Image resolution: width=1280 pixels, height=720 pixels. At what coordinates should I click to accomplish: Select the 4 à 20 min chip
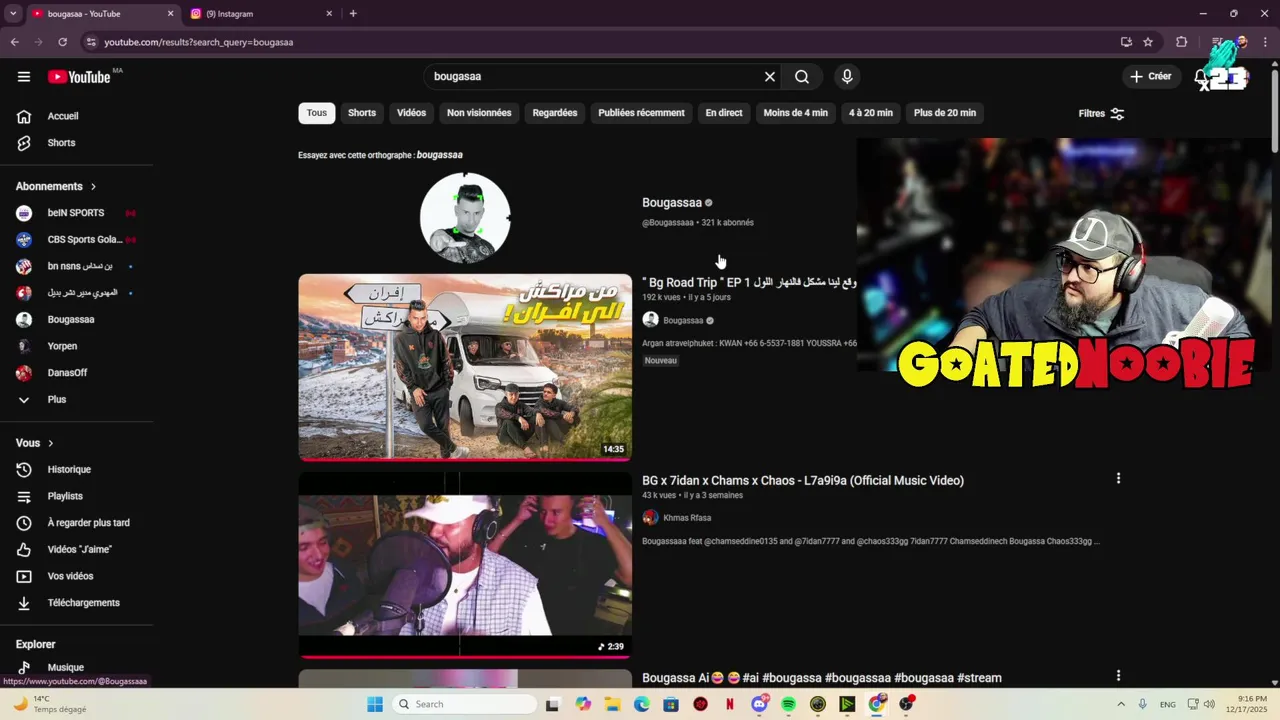871,113
